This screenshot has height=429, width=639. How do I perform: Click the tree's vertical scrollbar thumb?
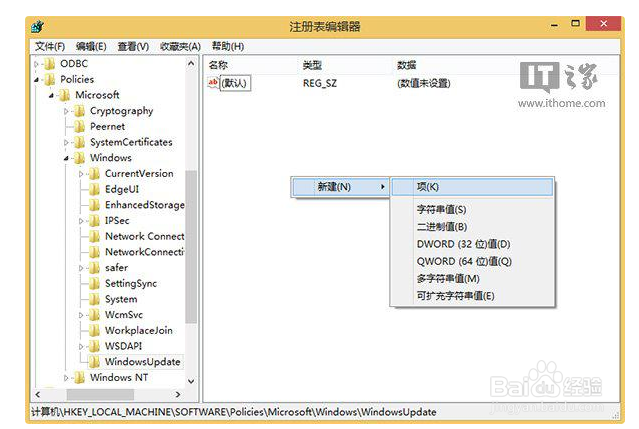(191, 246)
